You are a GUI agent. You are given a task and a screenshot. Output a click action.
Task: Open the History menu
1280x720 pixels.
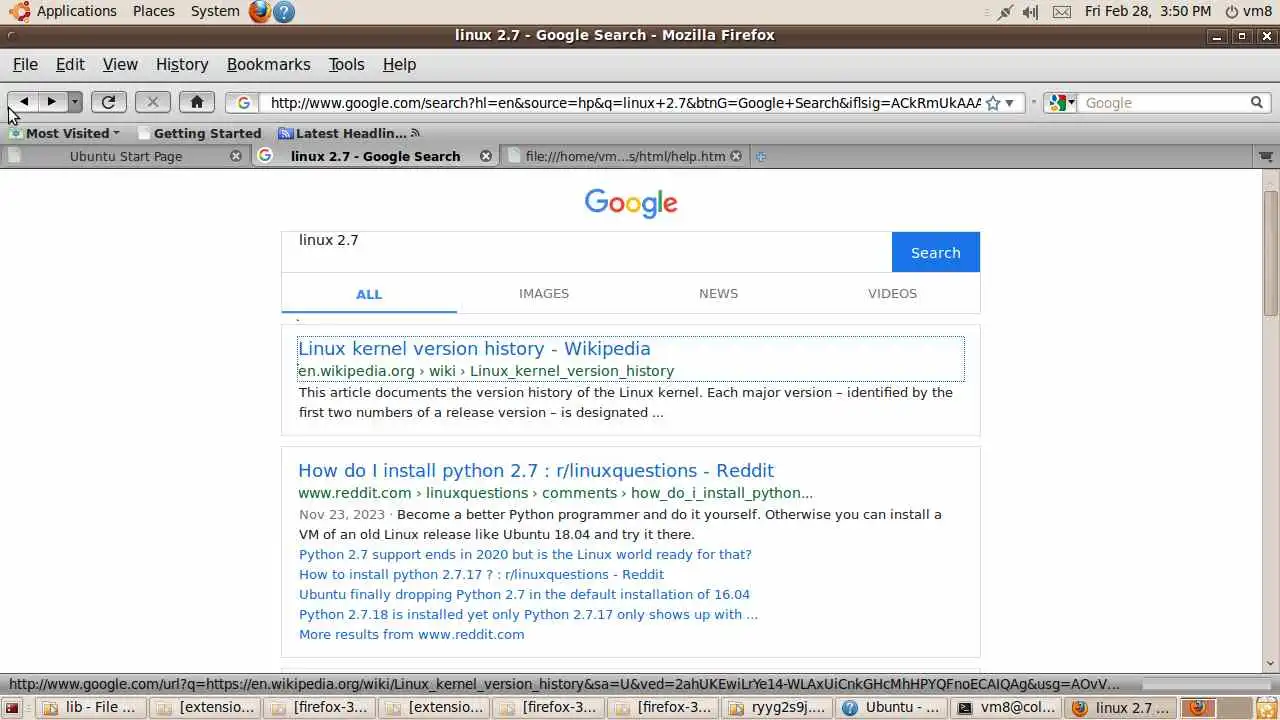[182, 64]
